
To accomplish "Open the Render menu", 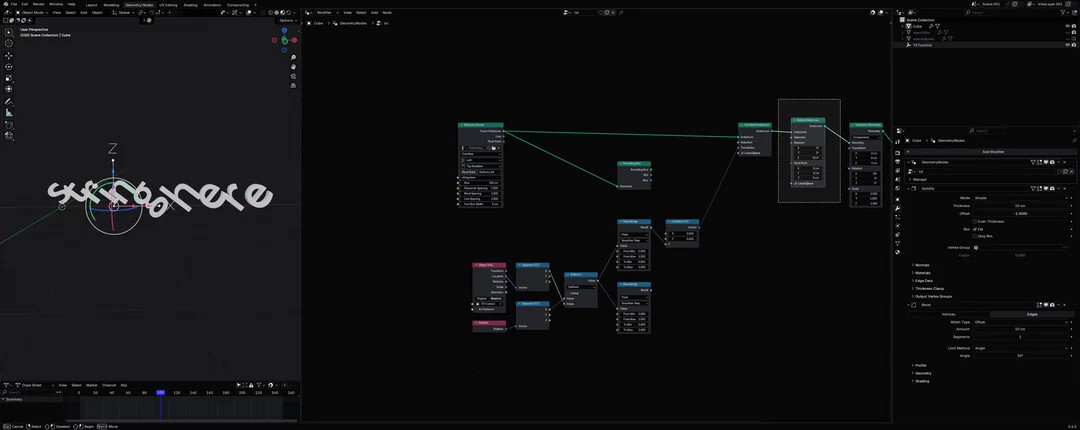I will (39, 4).
